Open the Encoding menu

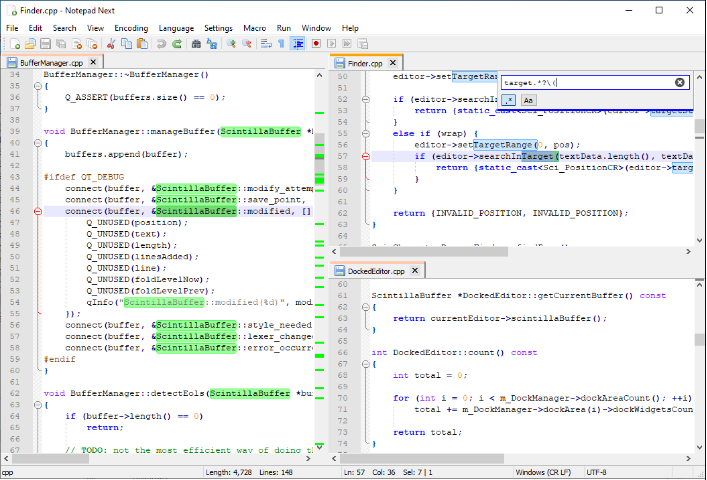pos(130,28)
